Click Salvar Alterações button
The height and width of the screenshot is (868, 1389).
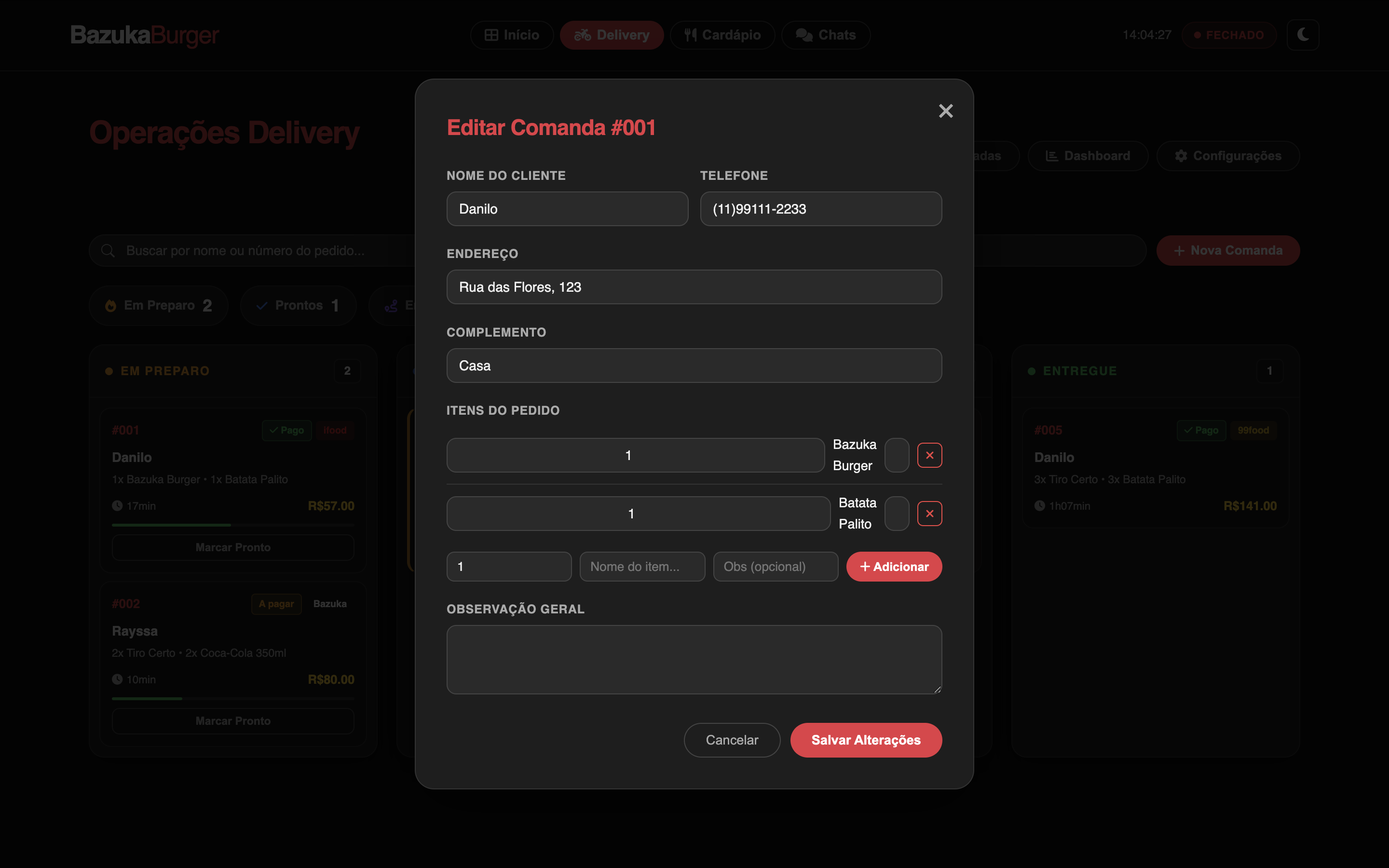[x=866, y=740]
